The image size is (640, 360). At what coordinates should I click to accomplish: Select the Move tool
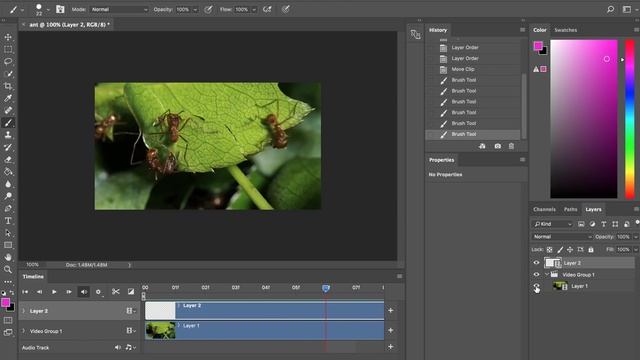coord(8,37)
